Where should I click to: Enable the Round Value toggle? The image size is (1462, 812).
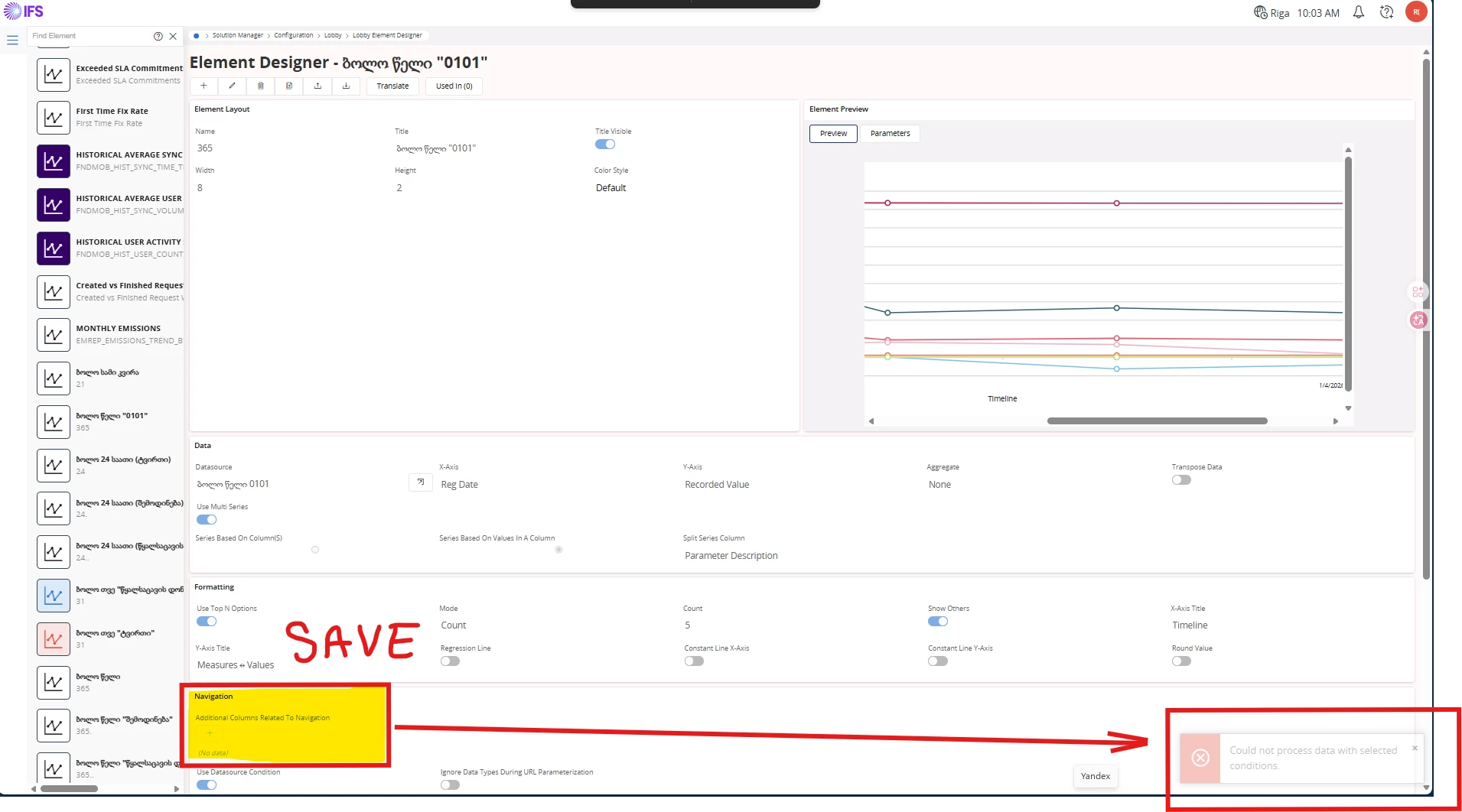(1181, 661)
